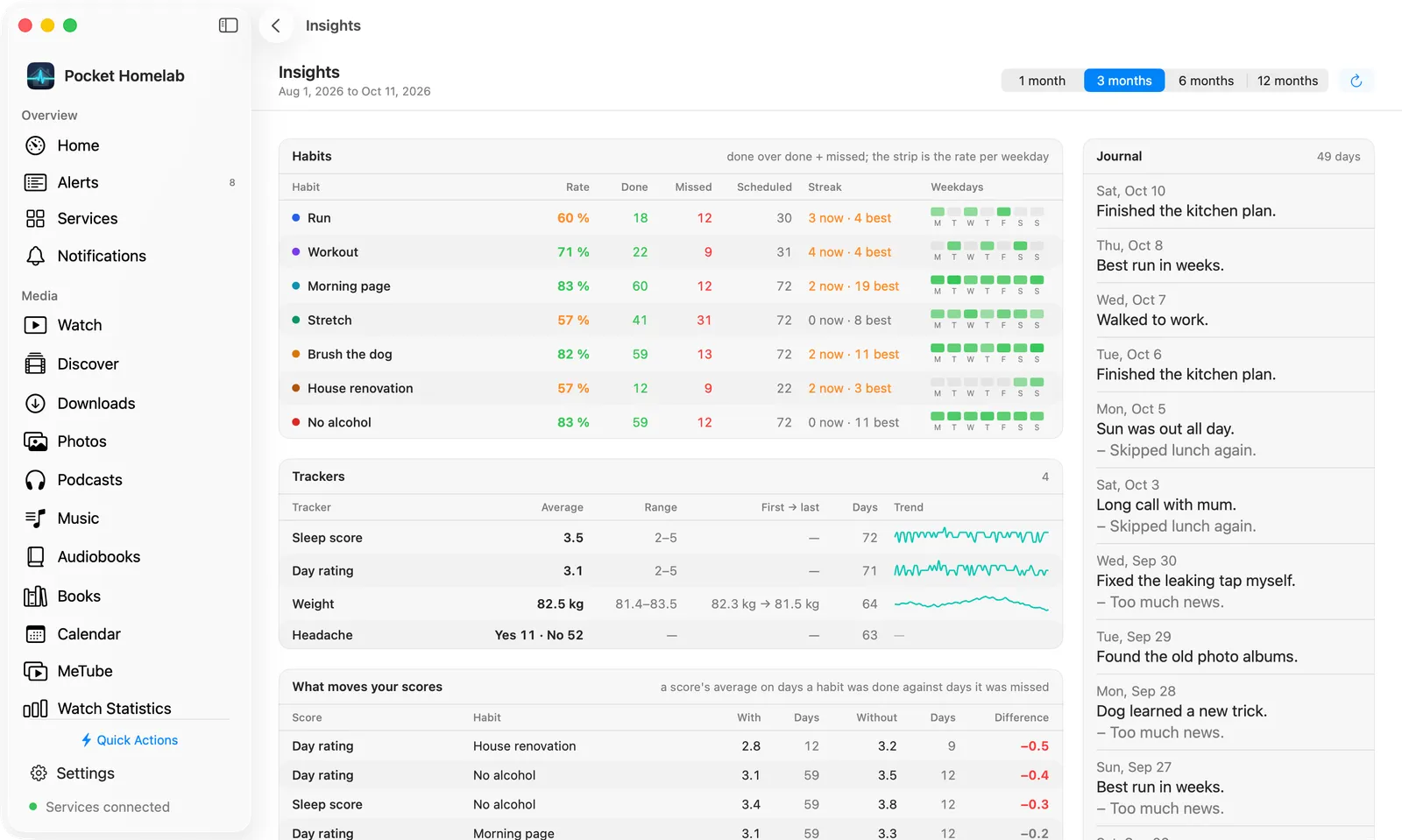This screenshot has width=1402, height=840.
Task: Open the Sleep score trend sparkline
Action: click(971, 536)
